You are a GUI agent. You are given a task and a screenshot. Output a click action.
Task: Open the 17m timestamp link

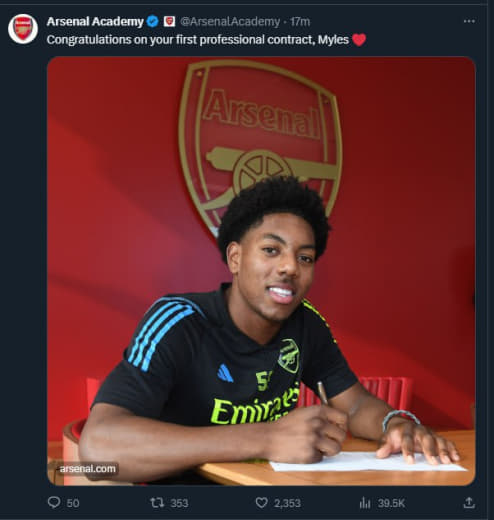300,22
